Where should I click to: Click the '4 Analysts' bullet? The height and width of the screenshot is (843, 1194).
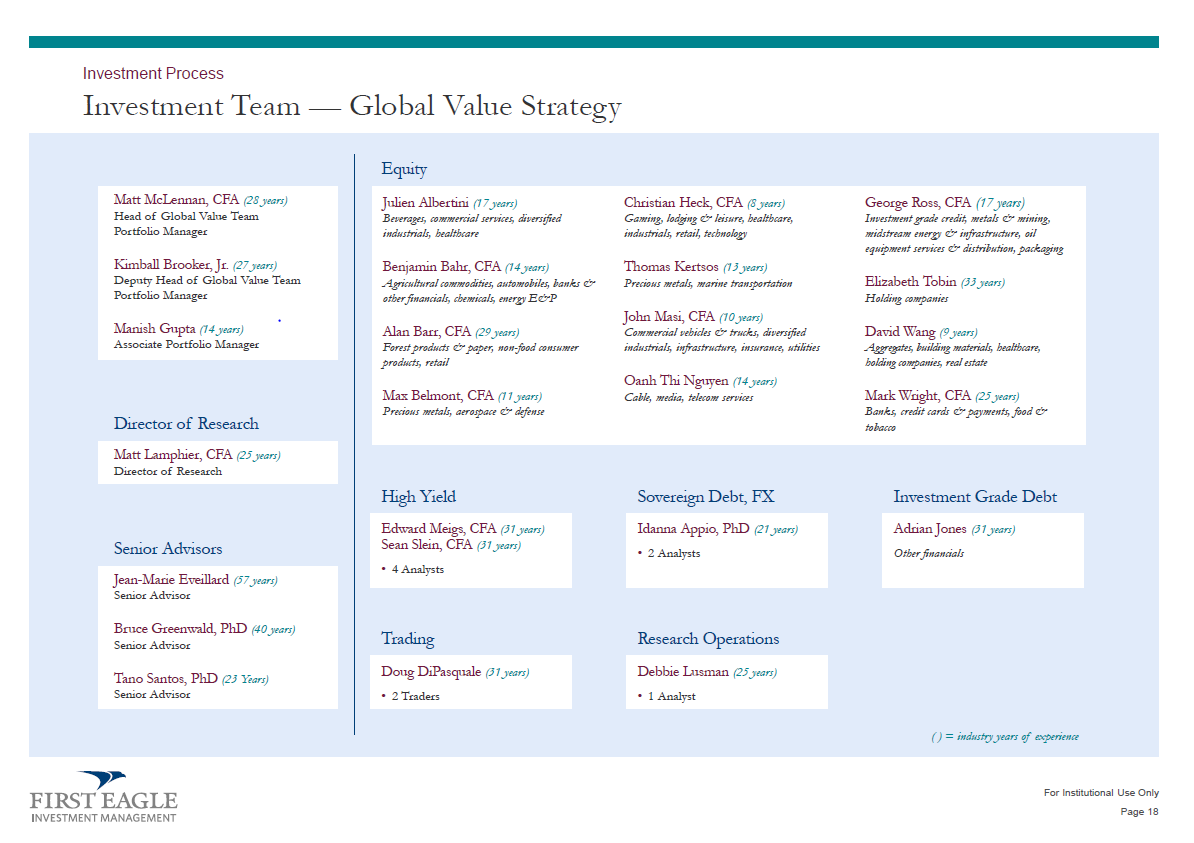coord(413,570)
